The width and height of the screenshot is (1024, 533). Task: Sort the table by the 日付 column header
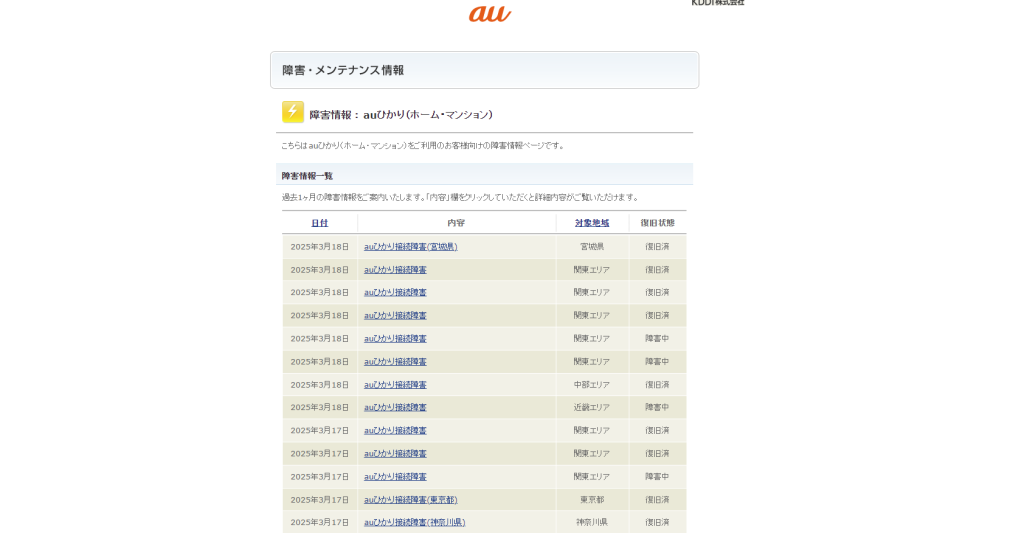pos(319,223)
